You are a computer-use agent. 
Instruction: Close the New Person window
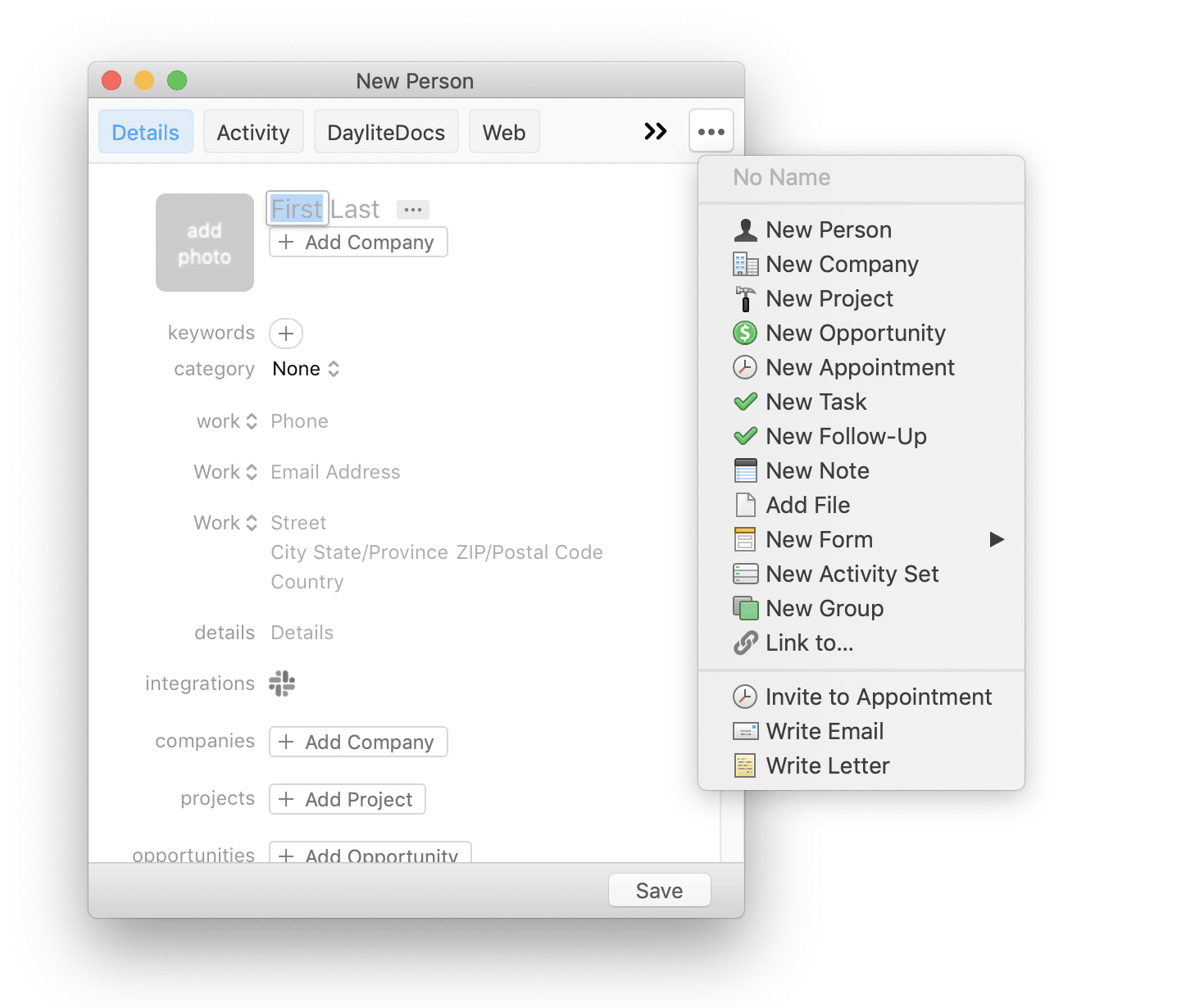pyautogui.click(x=111, y=80)
